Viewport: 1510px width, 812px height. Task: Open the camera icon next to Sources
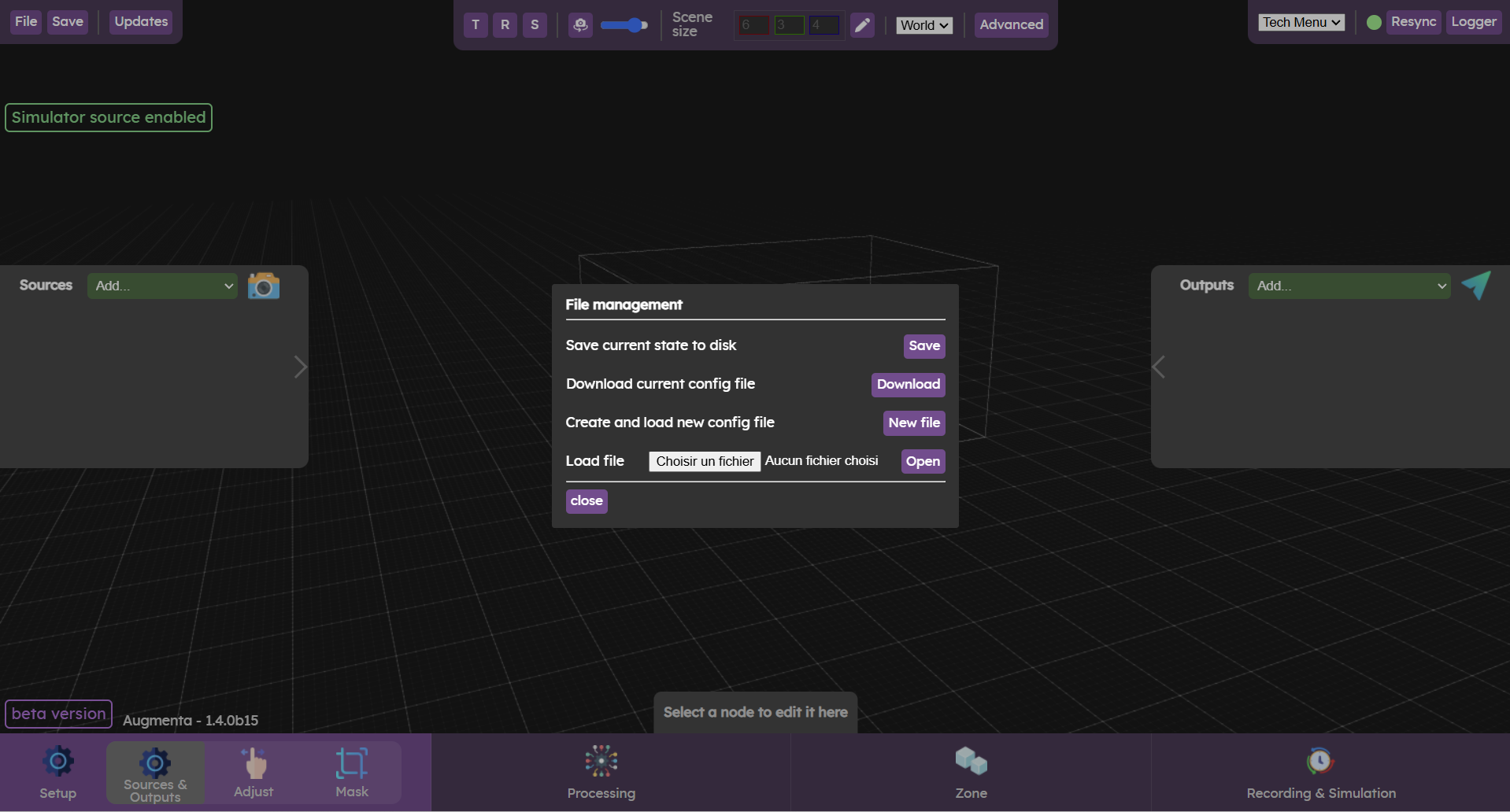264,286
